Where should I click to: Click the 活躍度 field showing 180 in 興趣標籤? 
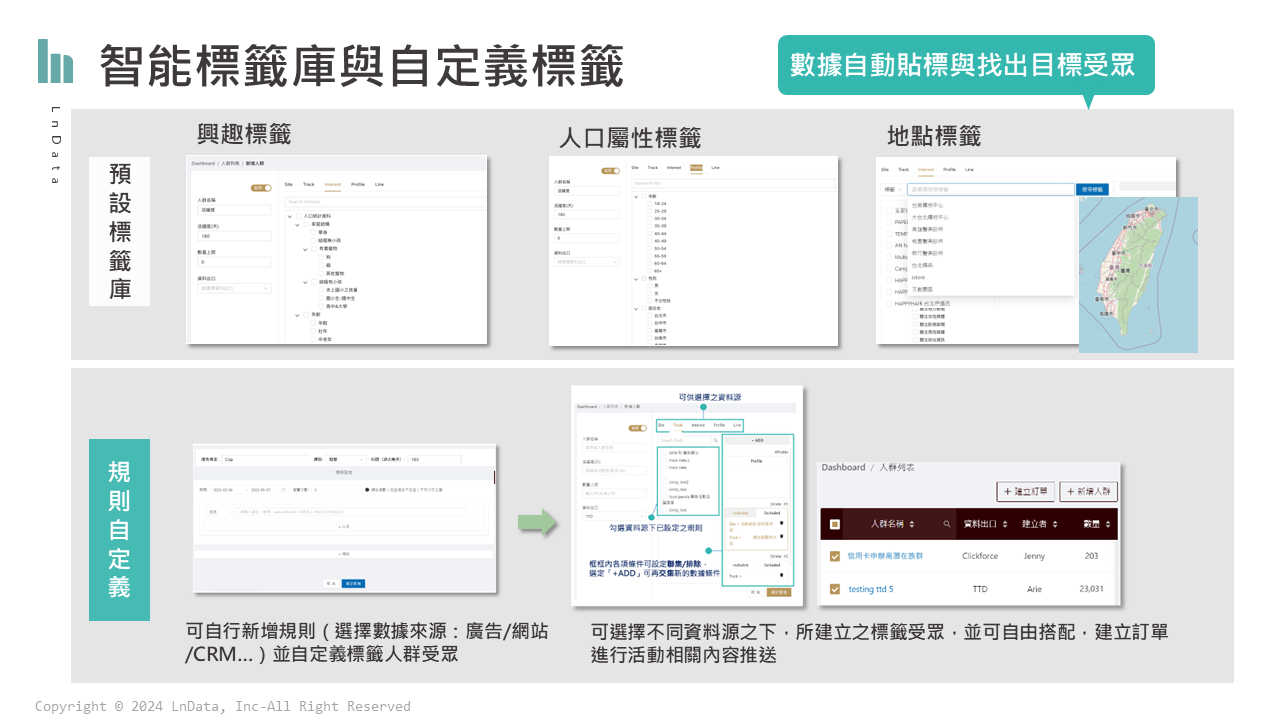pos(235,236)
